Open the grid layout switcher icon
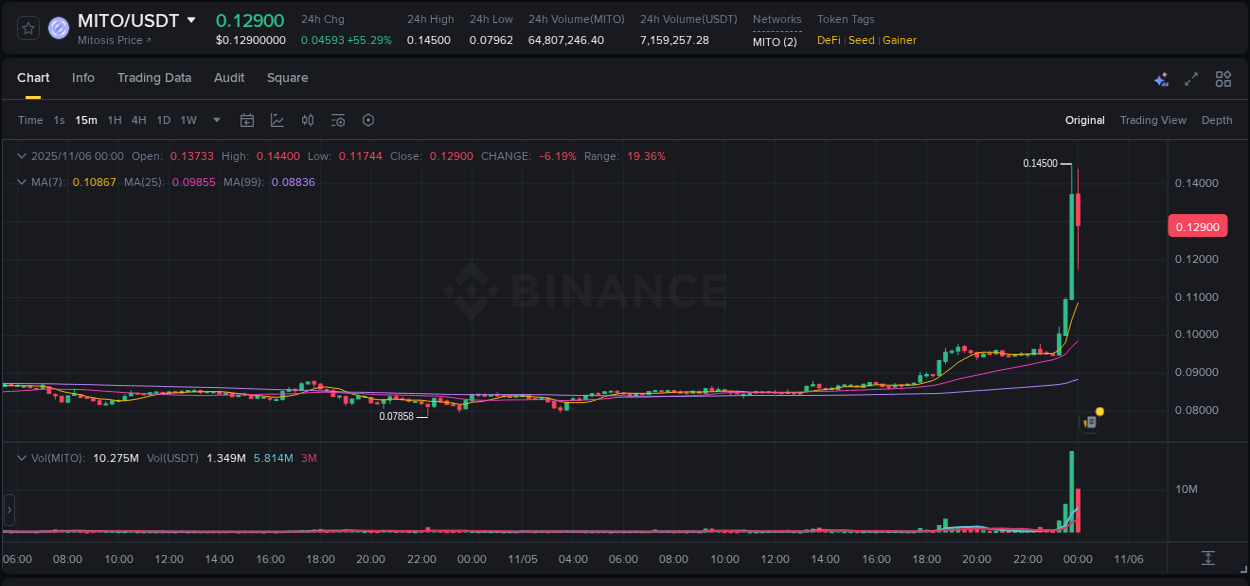 click(x=1223, y=78)
